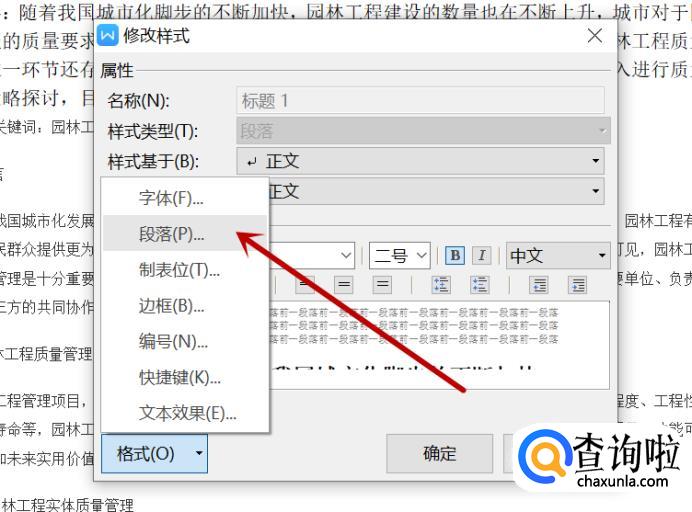Click the 确定 button
Screen dimensions: 692x512
tap(440, 454)
